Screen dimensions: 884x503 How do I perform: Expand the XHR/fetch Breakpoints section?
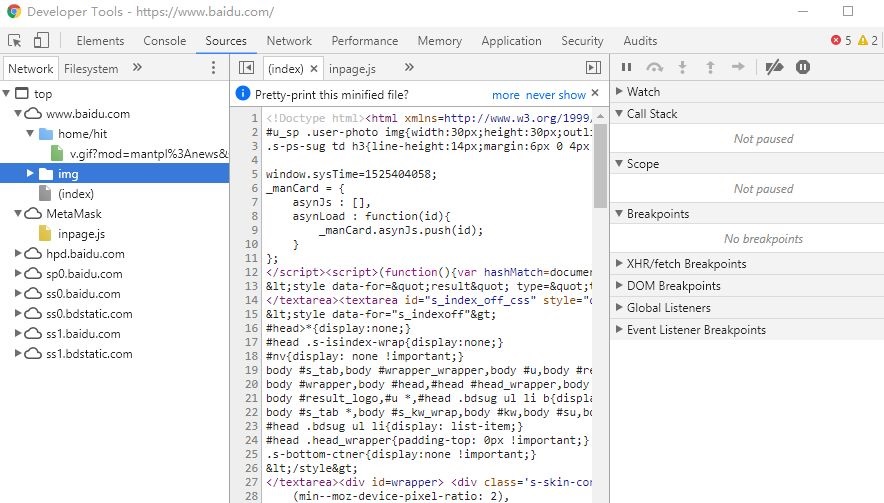pyautogui.click(x=618, y=264)
